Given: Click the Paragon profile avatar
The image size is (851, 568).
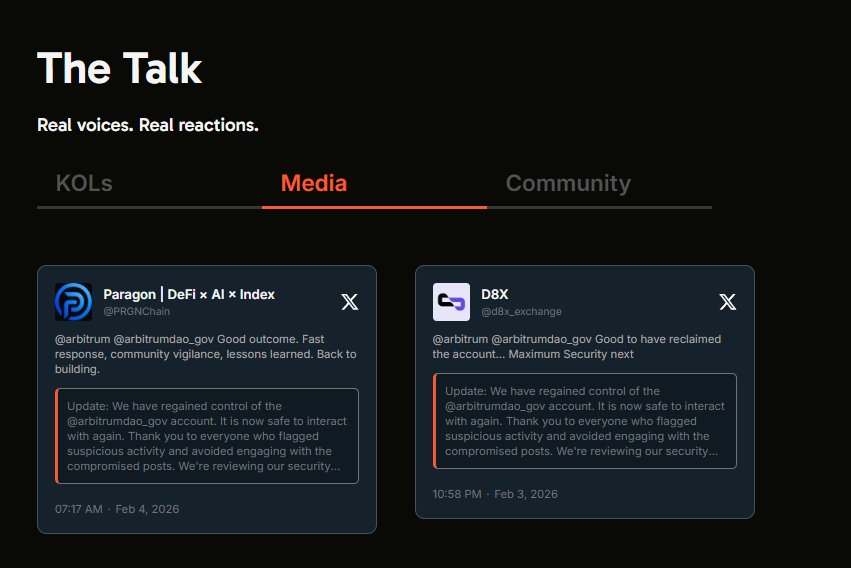Looking at the screenshot, I should coord(73,302).
